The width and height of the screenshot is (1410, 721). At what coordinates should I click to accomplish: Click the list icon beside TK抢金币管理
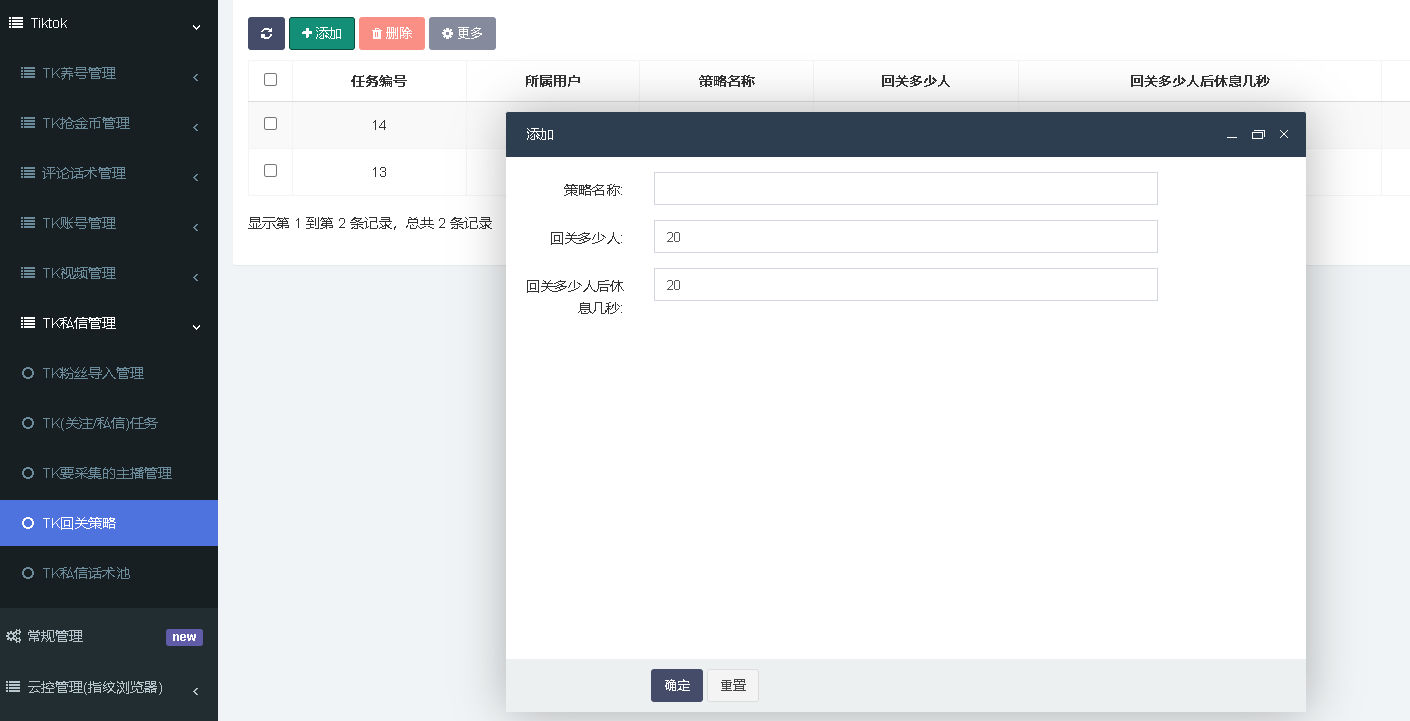[x=28, y=123]
